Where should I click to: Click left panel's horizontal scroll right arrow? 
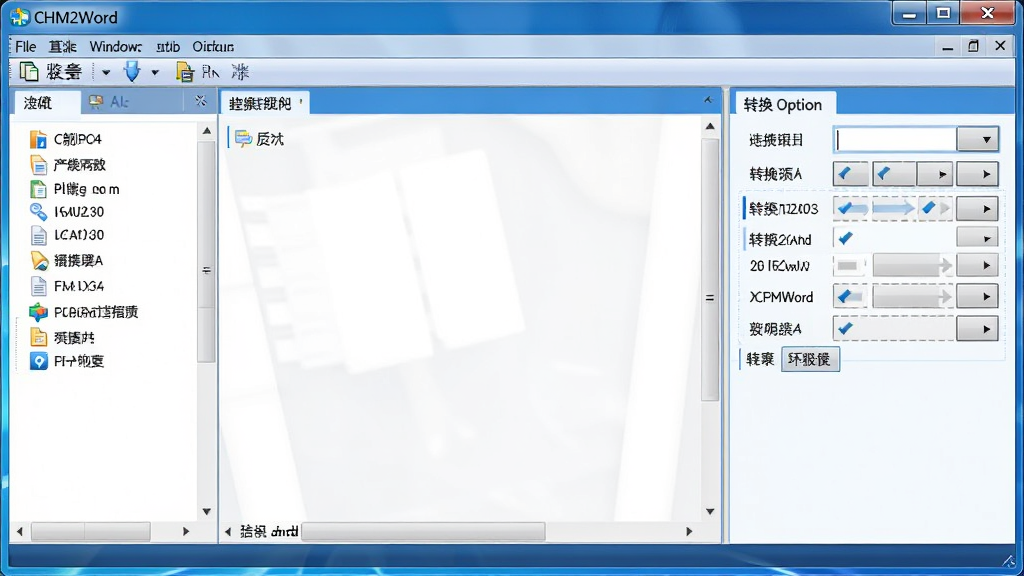click(185, 532)
